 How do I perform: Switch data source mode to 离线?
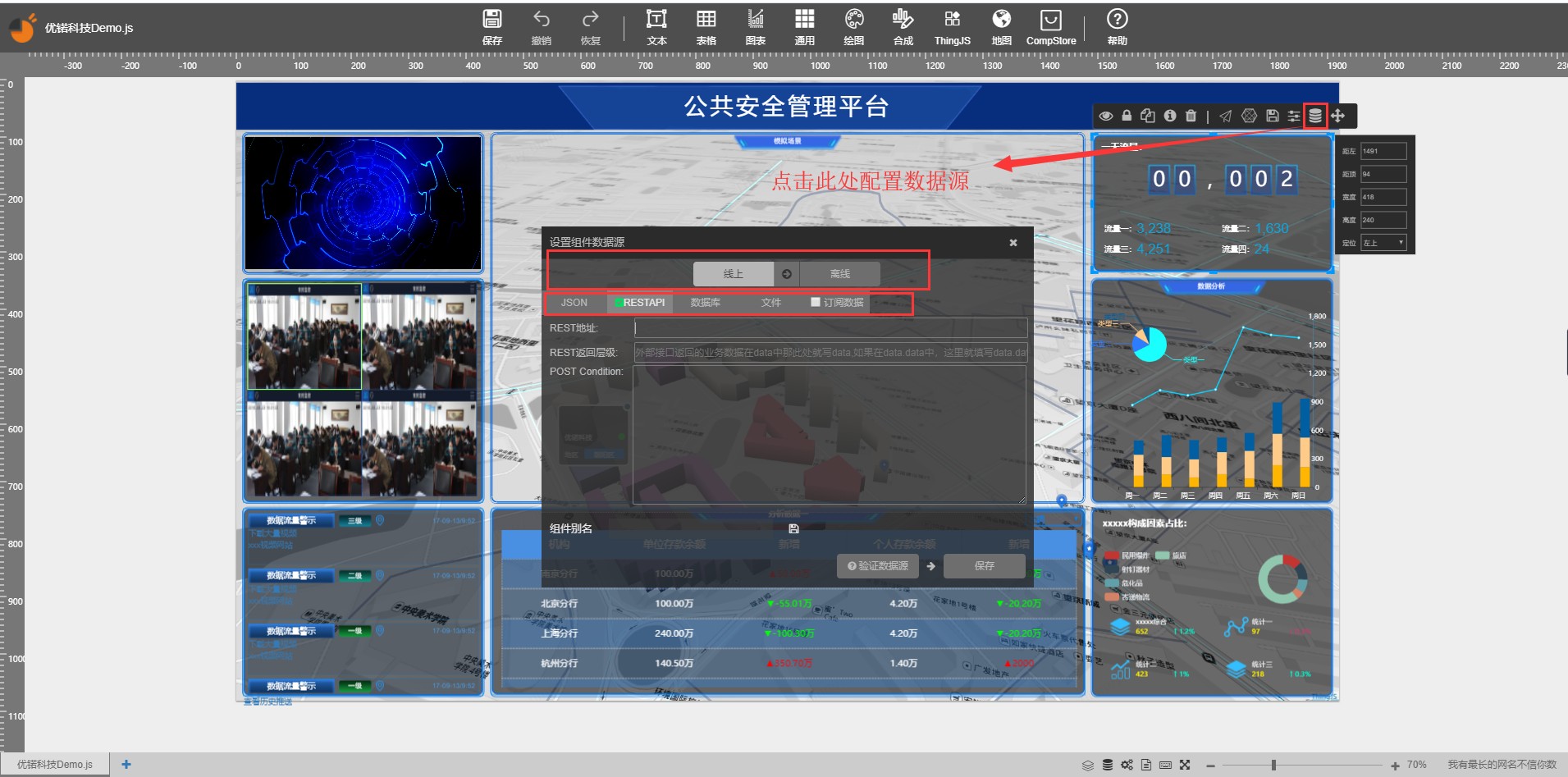pos(839,274)
